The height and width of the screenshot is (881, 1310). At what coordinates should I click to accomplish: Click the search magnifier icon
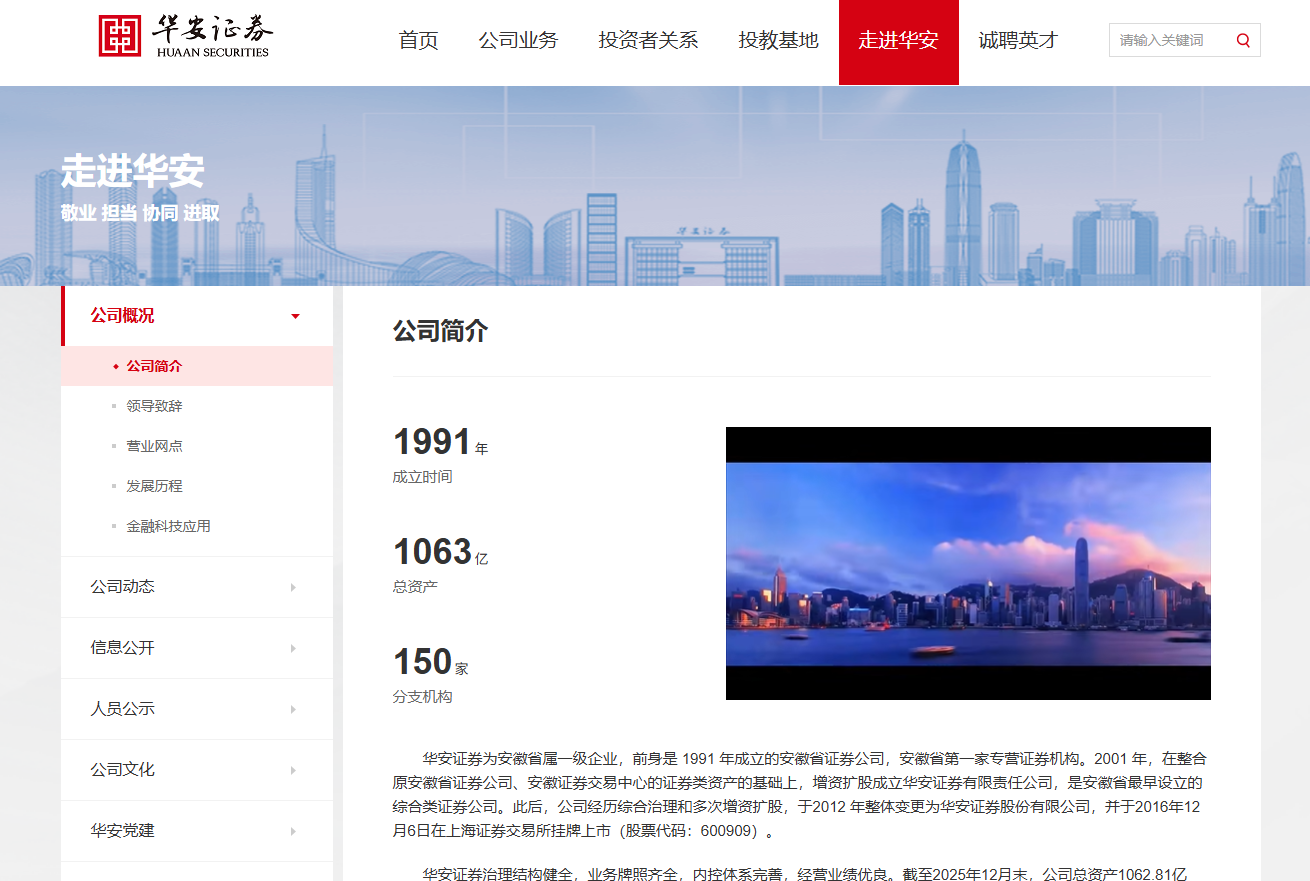click(x=1243, y=40)
